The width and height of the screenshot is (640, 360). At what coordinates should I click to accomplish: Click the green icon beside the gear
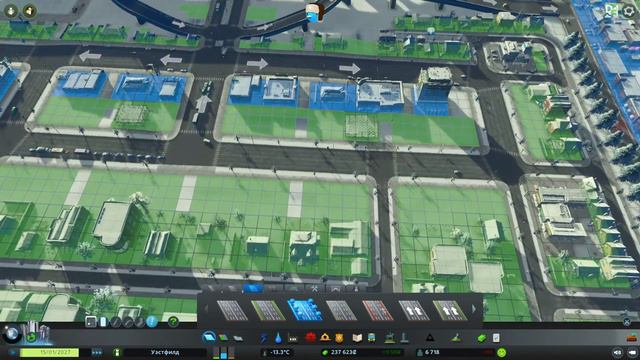[x=611, y=11]
